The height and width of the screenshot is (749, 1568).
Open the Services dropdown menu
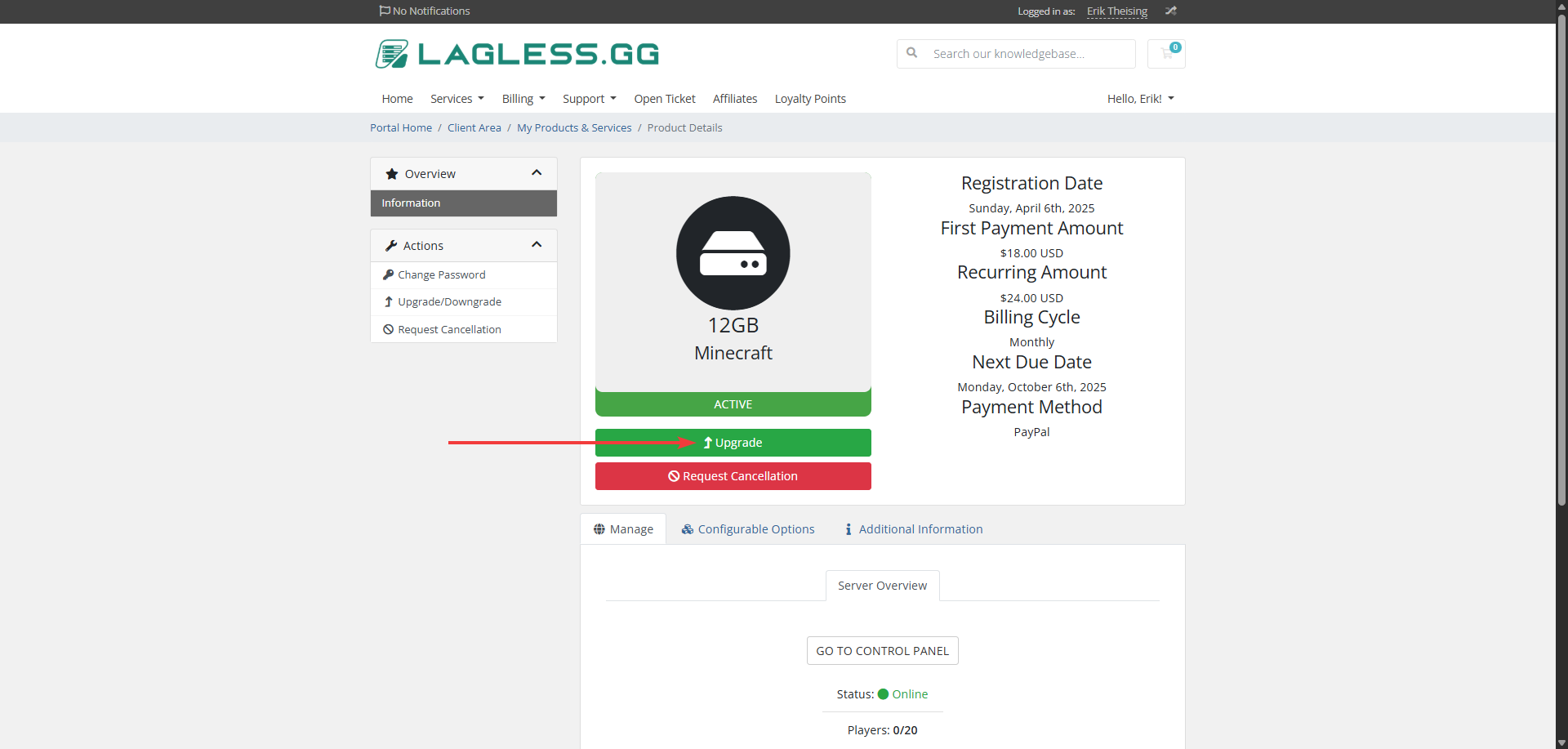pos(457,99)
